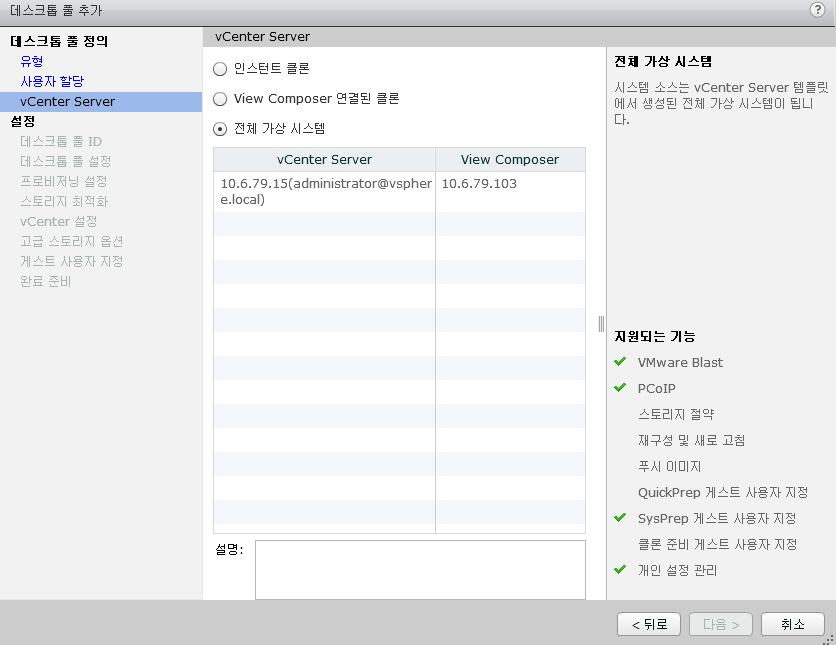Click the < 뒤로 back button
836x645 pixels.
[x=649, y=624]
